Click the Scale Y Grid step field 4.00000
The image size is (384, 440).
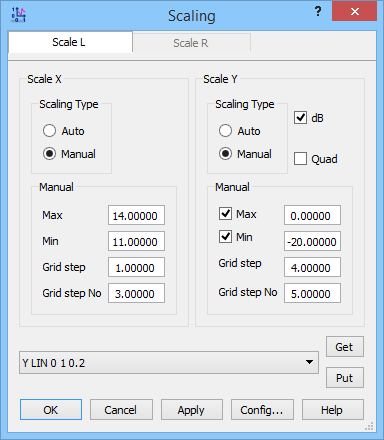pos(312,267)
